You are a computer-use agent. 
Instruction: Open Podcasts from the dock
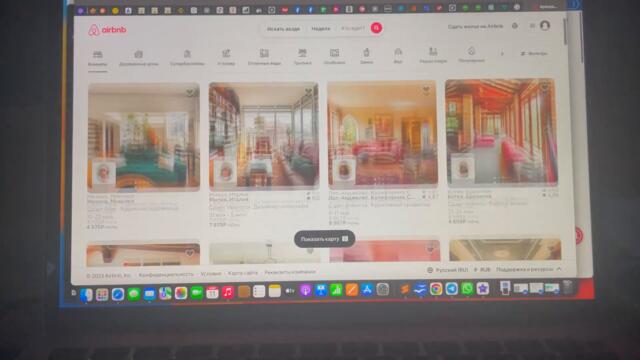tap(305, 291)
